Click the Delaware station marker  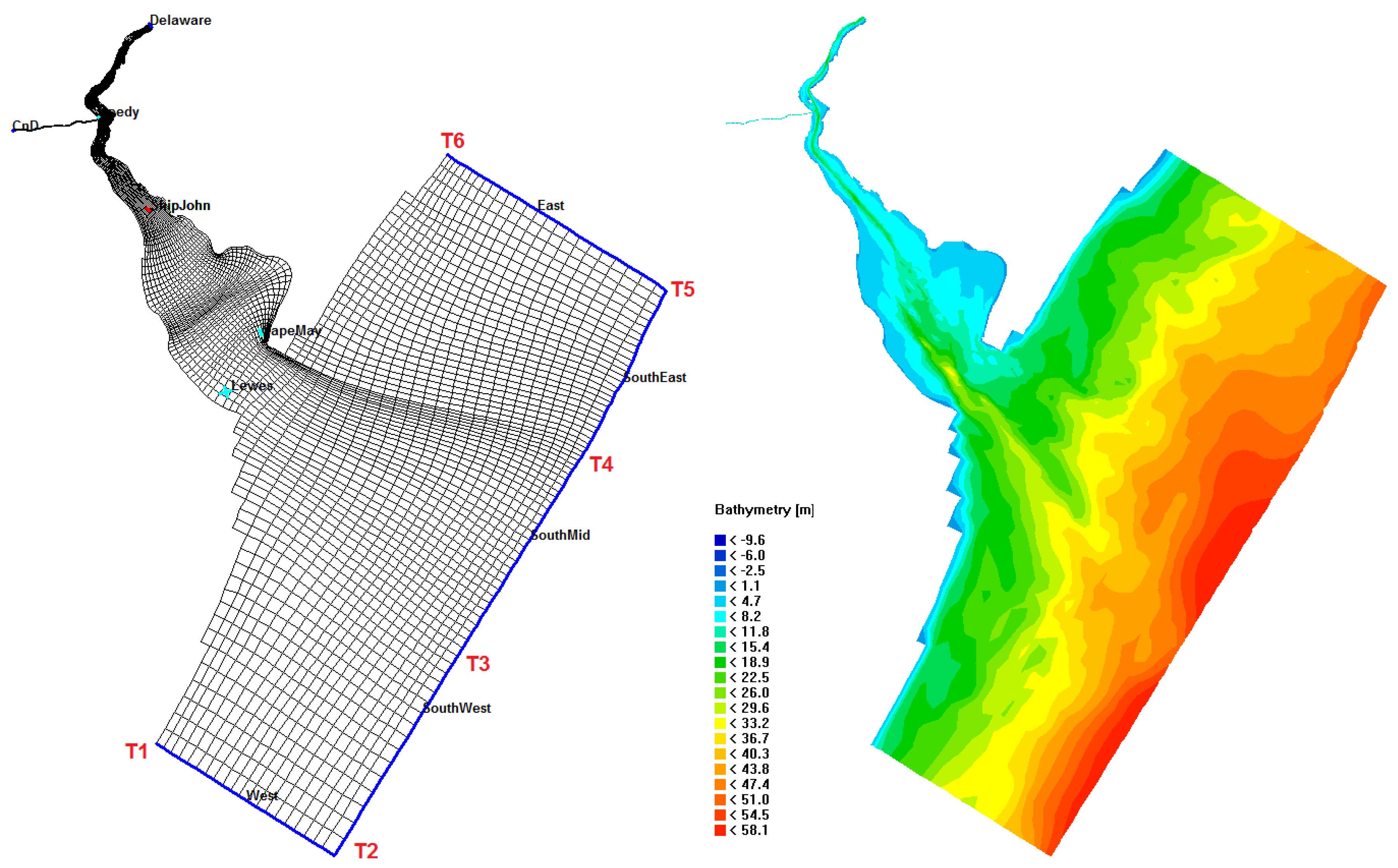point(150,26)
